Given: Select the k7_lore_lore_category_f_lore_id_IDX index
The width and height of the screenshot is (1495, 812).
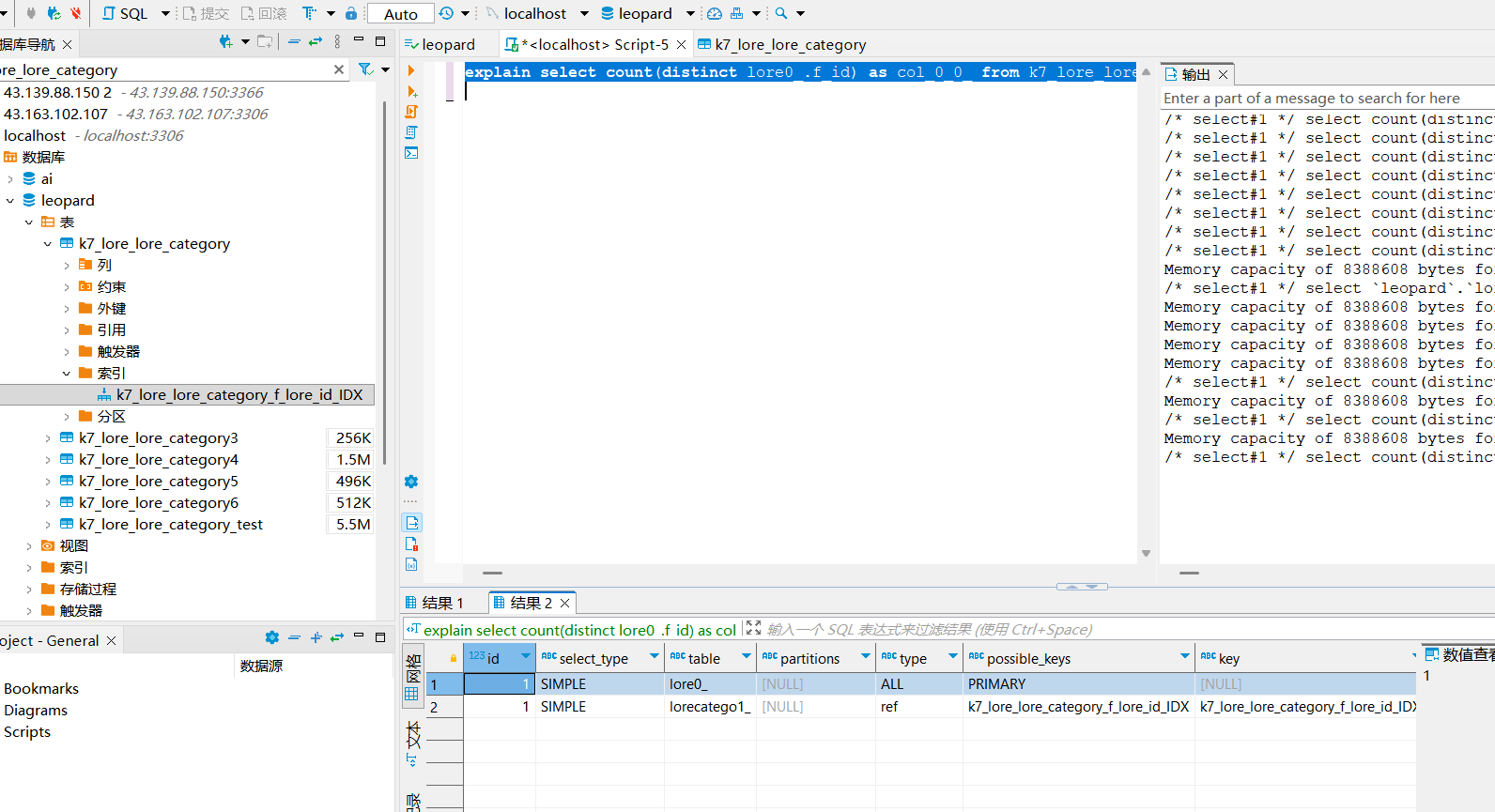Looking at the screenshot, I should coord(239,395).
